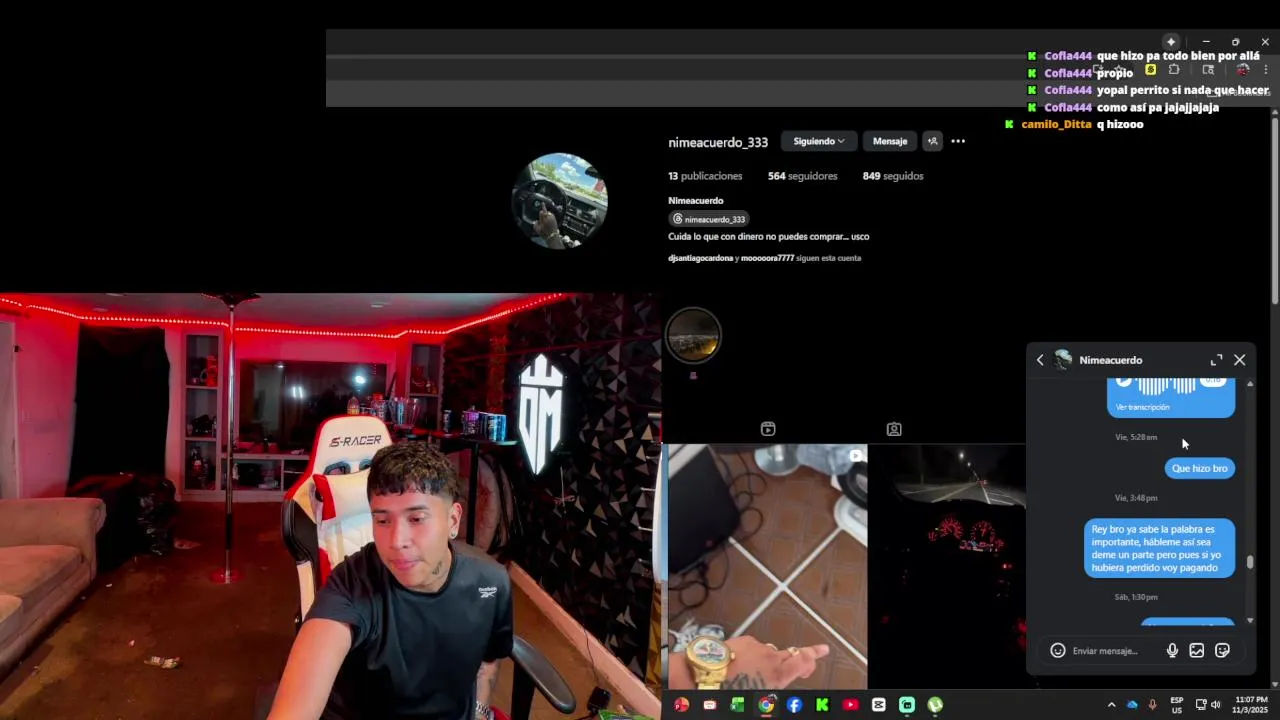Click '13 publicaciones' count
The image size is (1280, 720).
(705, 176)
